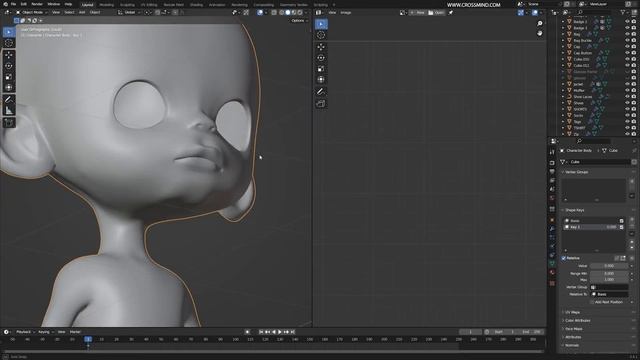The width and height of the screenshot is (640, 360).
Task: Toggle visibility of Shoes in the outliner
Action: point(627,103)
